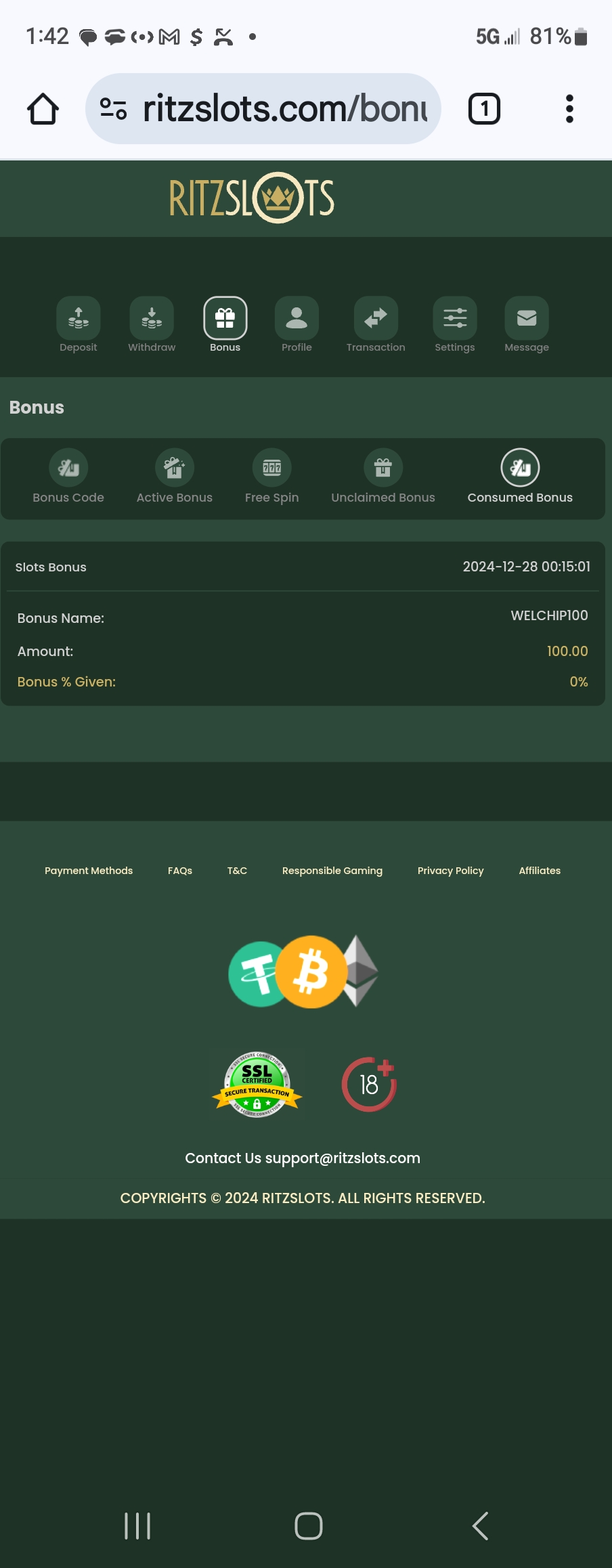The height and width of the screenshot is (1568, 612).
Task: Open the Deposit icon
Action: pyautogui.click(x=79, y=318)
